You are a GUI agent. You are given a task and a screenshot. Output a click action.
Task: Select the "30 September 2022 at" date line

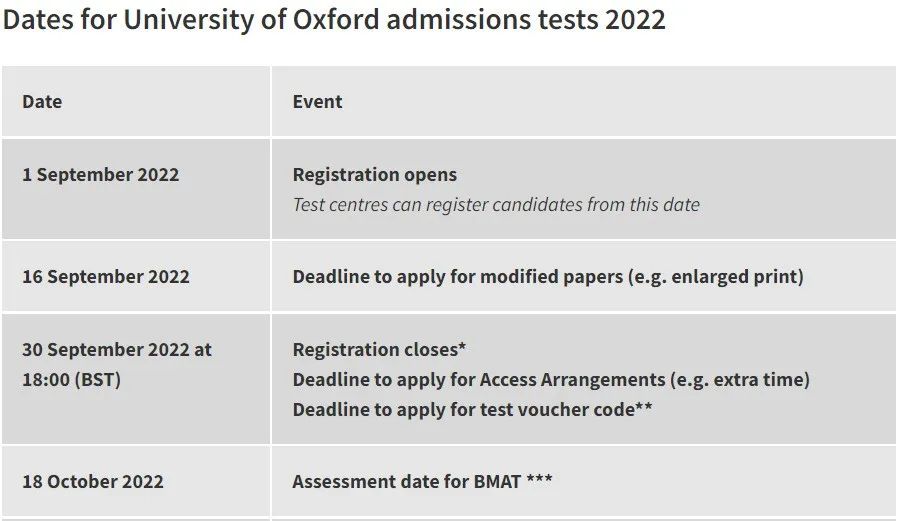[117, 350]
